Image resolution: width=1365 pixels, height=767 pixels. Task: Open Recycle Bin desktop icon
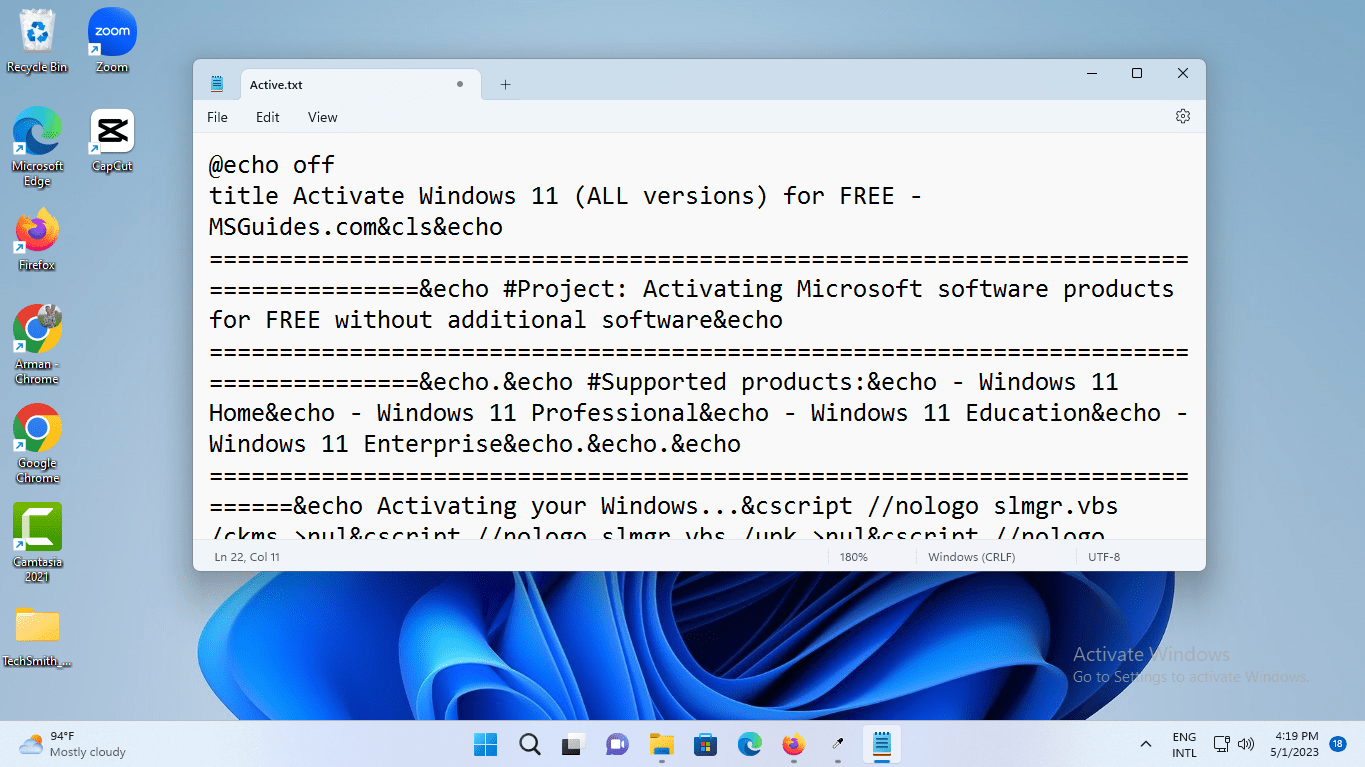(x=37, y=40)
